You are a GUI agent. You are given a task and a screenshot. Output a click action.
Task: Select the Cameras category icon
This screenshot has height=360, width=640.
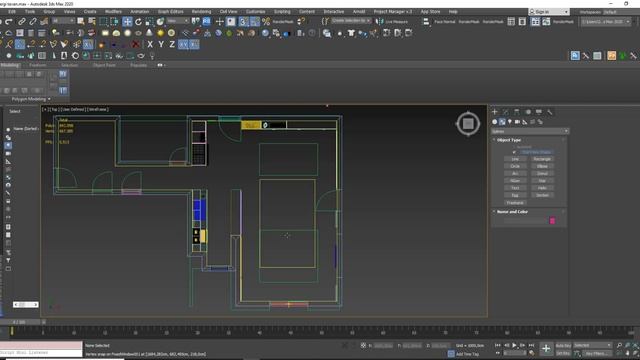coord(517,122)
